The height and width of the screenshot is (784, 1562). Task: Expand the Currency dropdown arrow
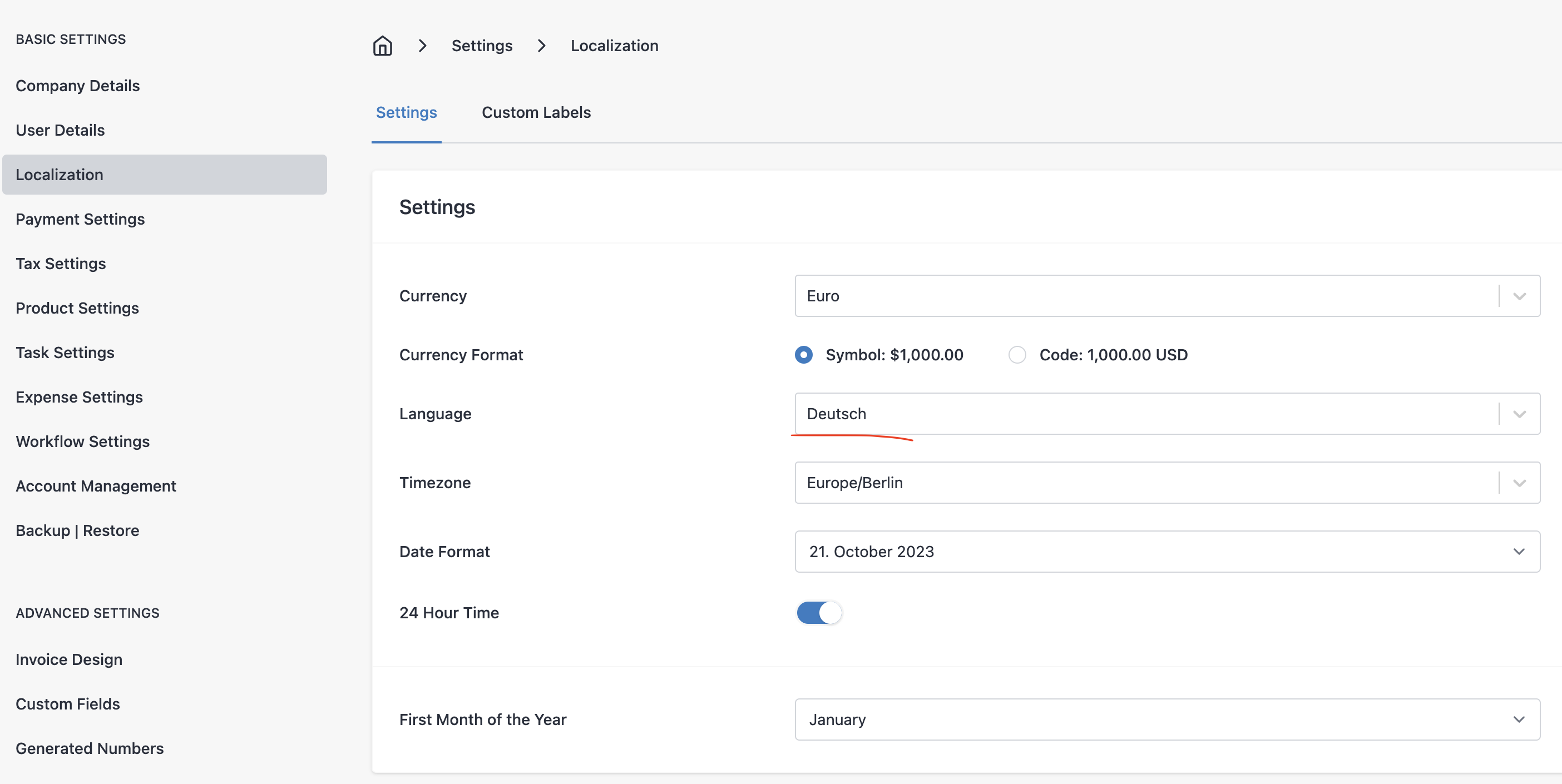[x=1519, y=296]
